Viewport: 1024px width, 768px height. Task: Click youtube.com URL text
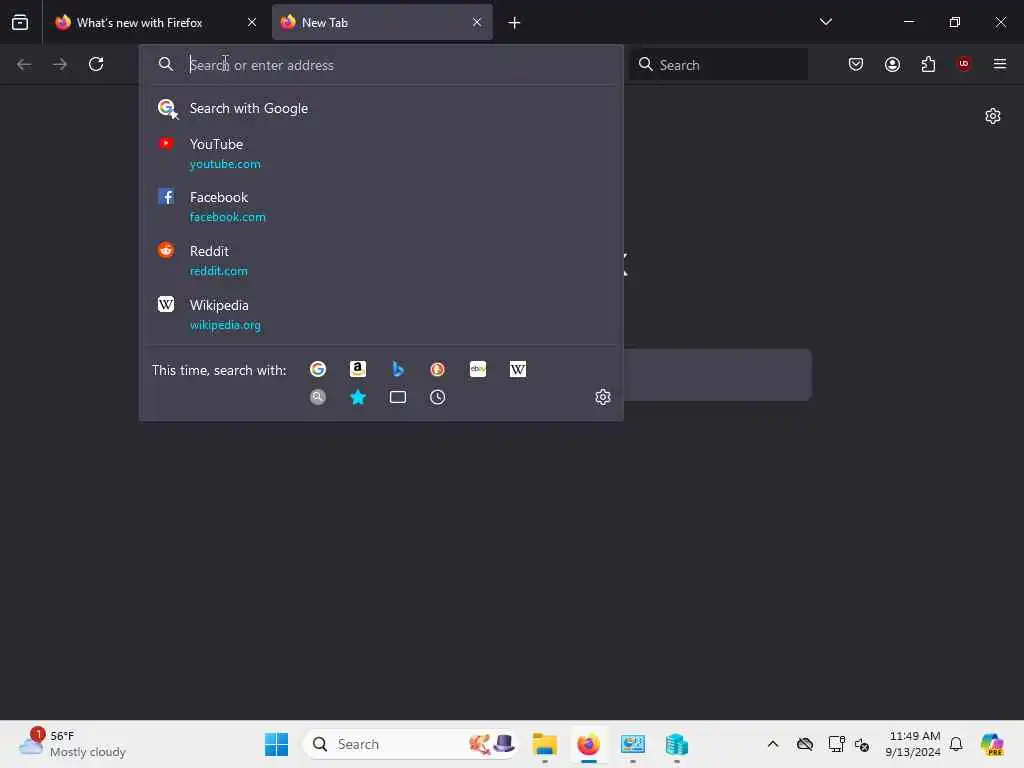pos(225,164)
